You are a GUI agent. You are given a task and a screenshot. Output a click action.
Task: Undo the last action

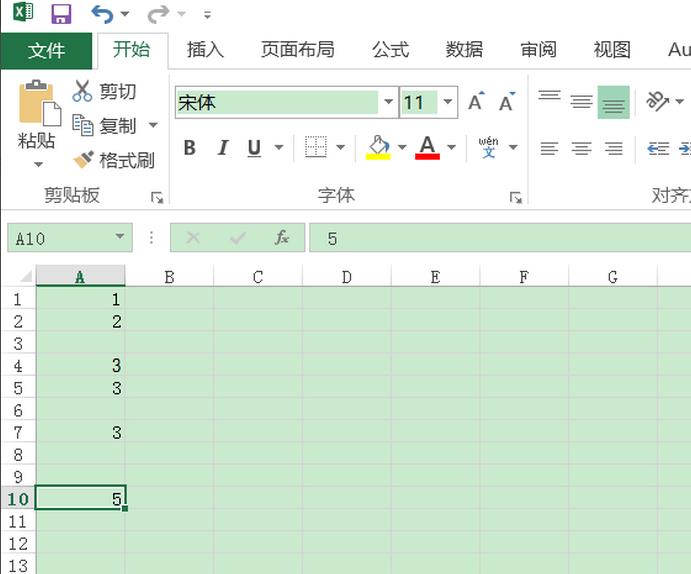pos(102,14)
